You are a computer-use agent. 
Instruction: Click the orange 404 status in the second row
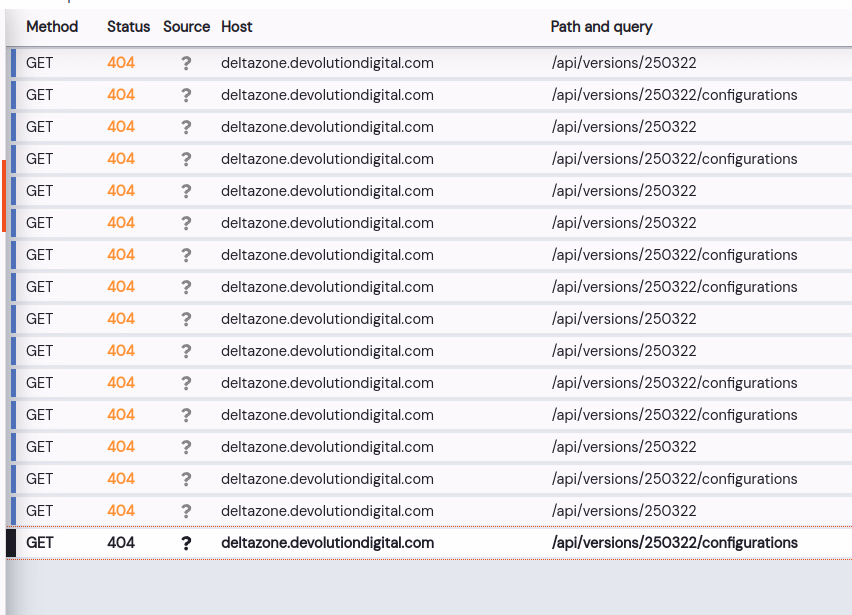point(121,95)
